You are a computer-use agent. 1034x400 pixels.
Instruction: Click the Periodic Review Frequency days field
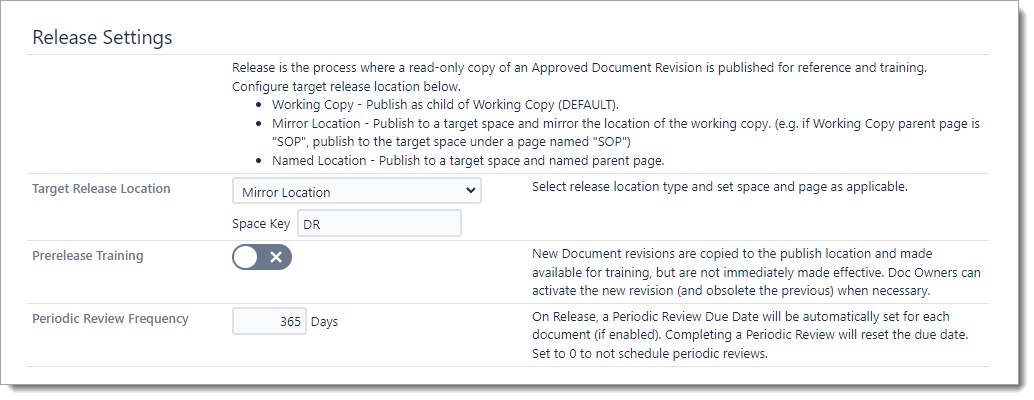[269, 321]
